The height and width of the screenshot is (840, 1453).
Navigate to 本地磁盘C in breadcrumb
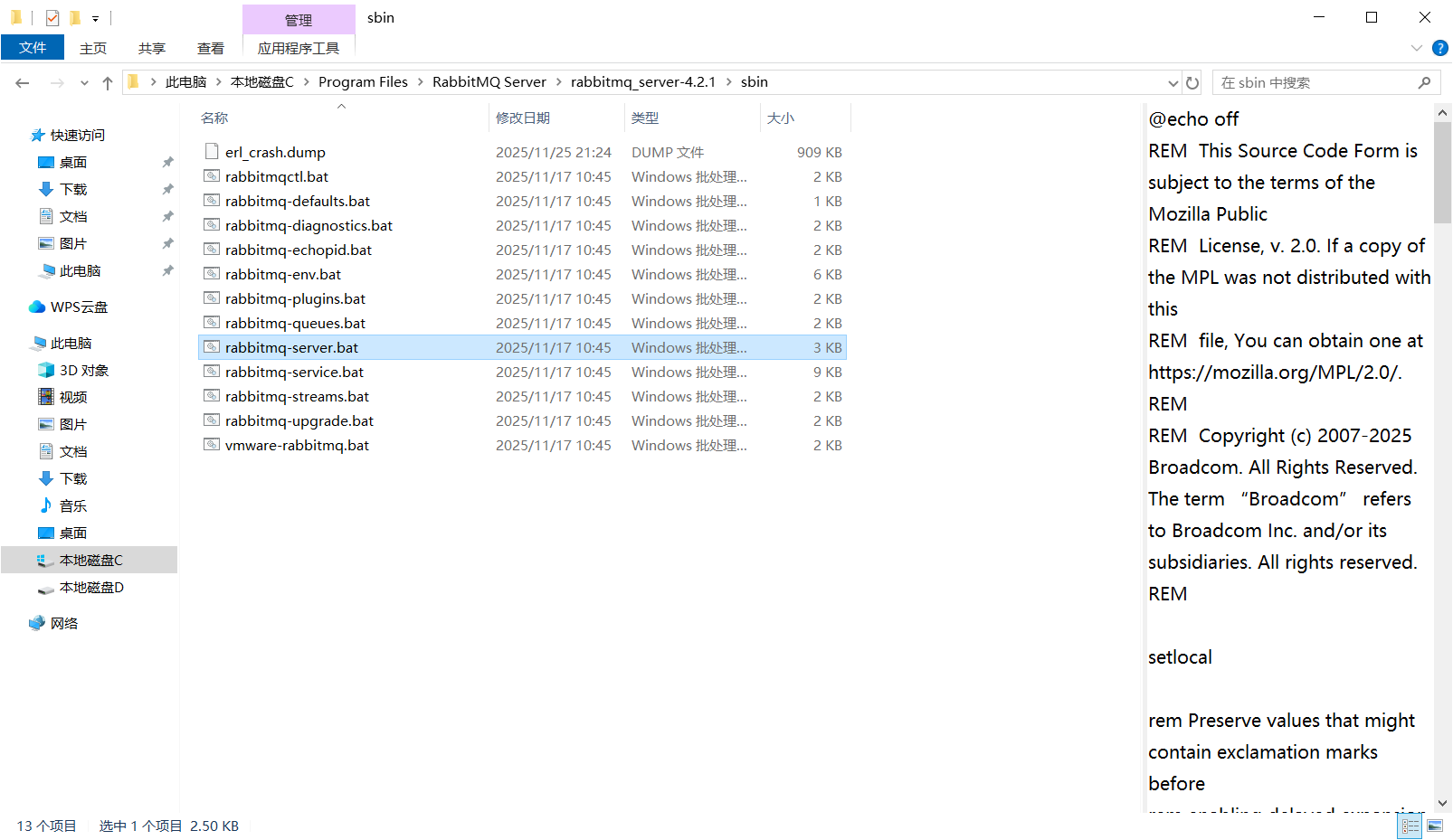(262, 82)
